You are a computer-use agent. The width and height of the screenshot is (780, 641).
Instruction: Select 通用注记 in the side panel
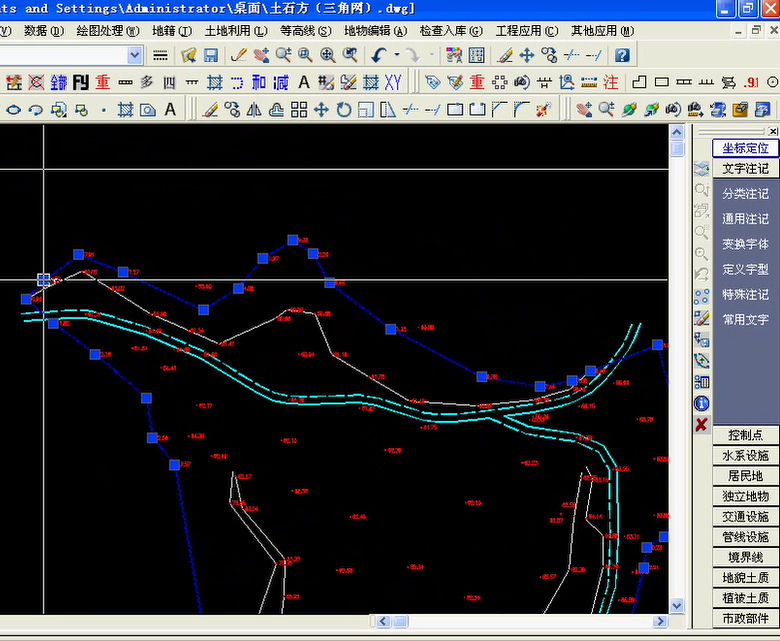point(745,219)
